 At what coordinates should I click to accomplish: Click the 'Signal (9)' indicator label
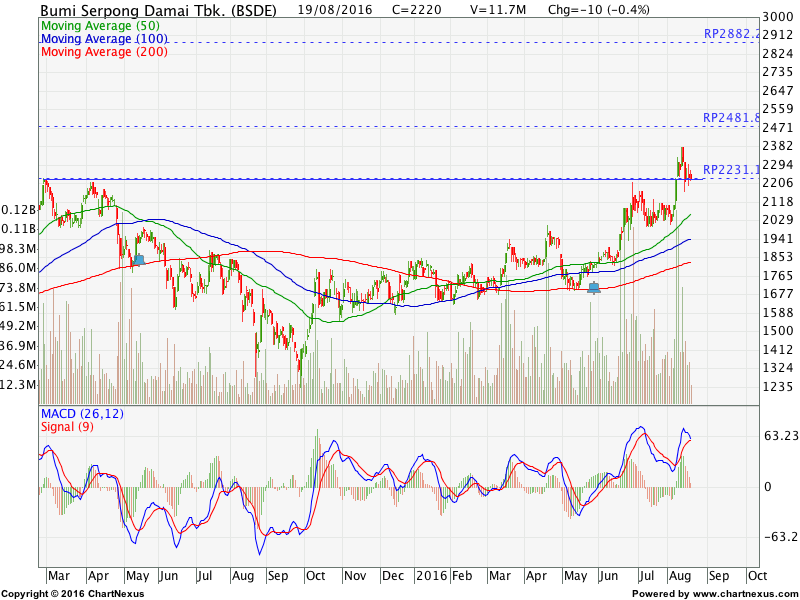pyautogui.click(x=67, y=427)
